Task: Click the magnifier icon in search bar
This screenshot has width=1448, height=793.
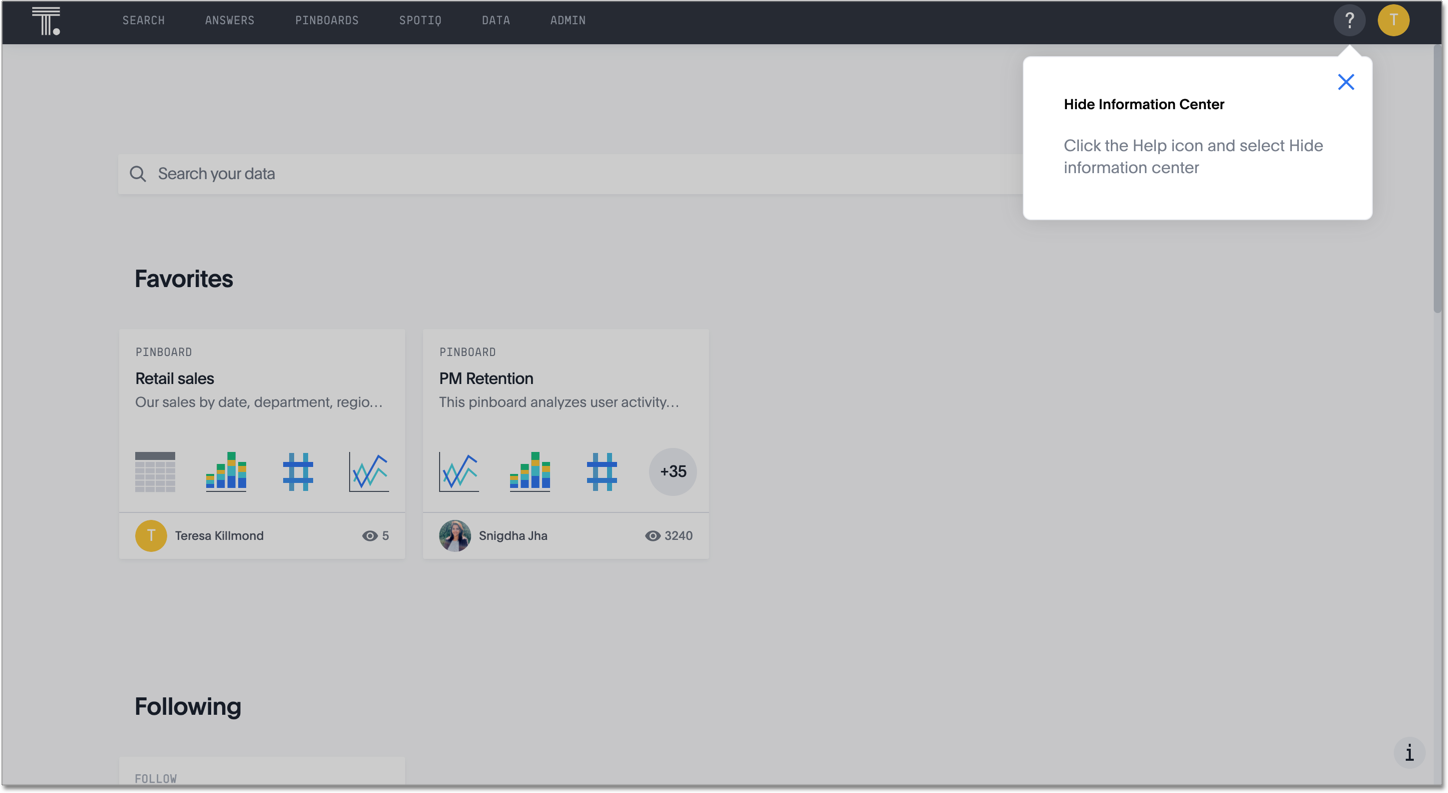Action: point(138,174)
